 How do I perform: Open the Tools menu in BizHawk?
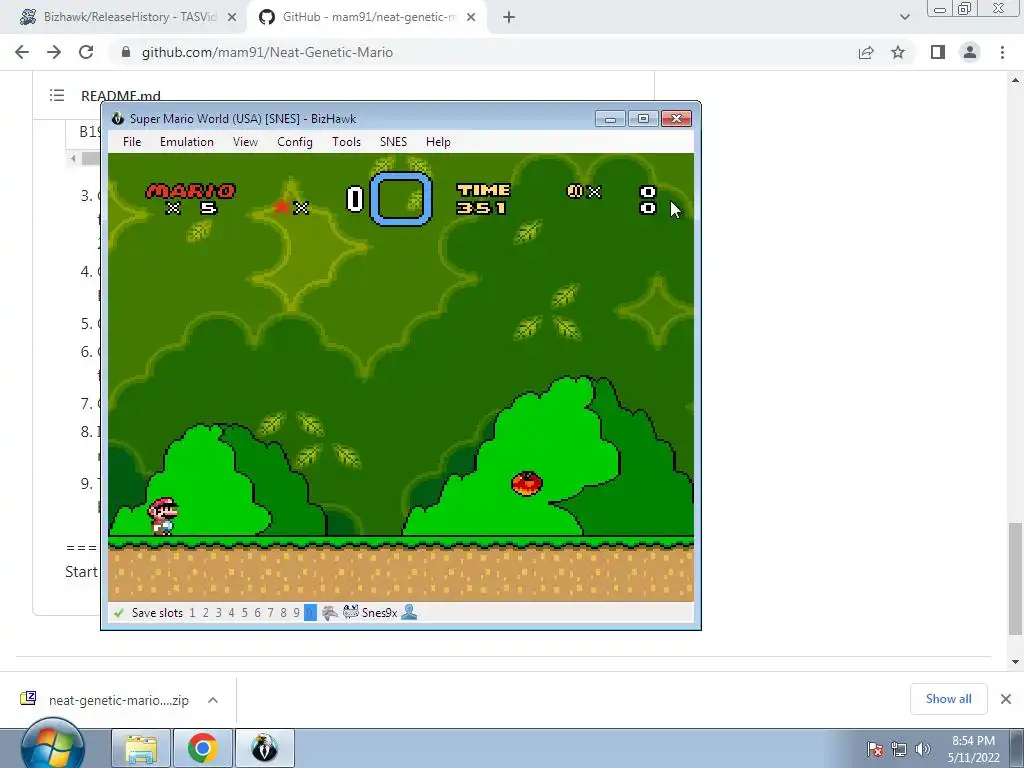[346, 142]
